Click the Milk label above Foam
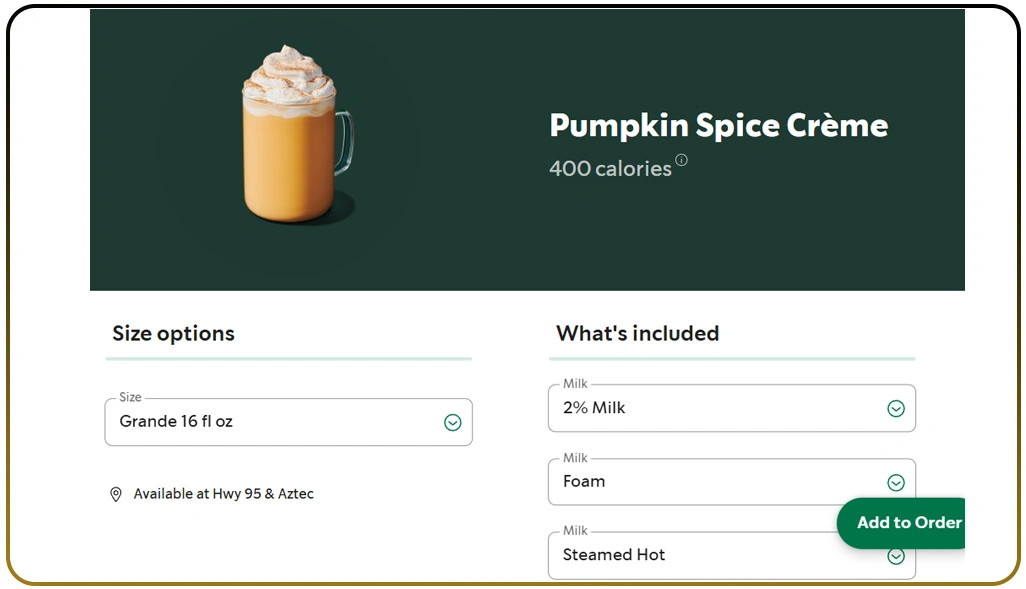The width and height of the screenshot is (1026, 589). point(575,458)
